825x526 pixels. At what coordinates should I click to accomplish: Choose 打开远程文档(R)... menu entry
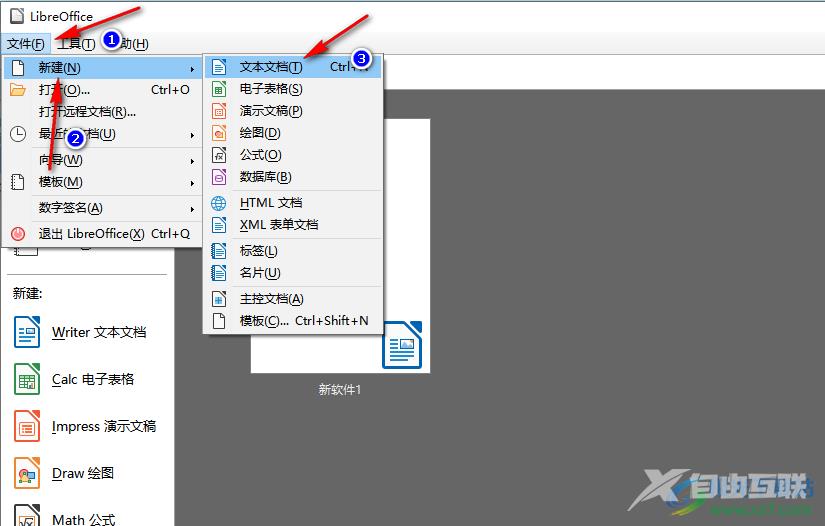point(103,112)
